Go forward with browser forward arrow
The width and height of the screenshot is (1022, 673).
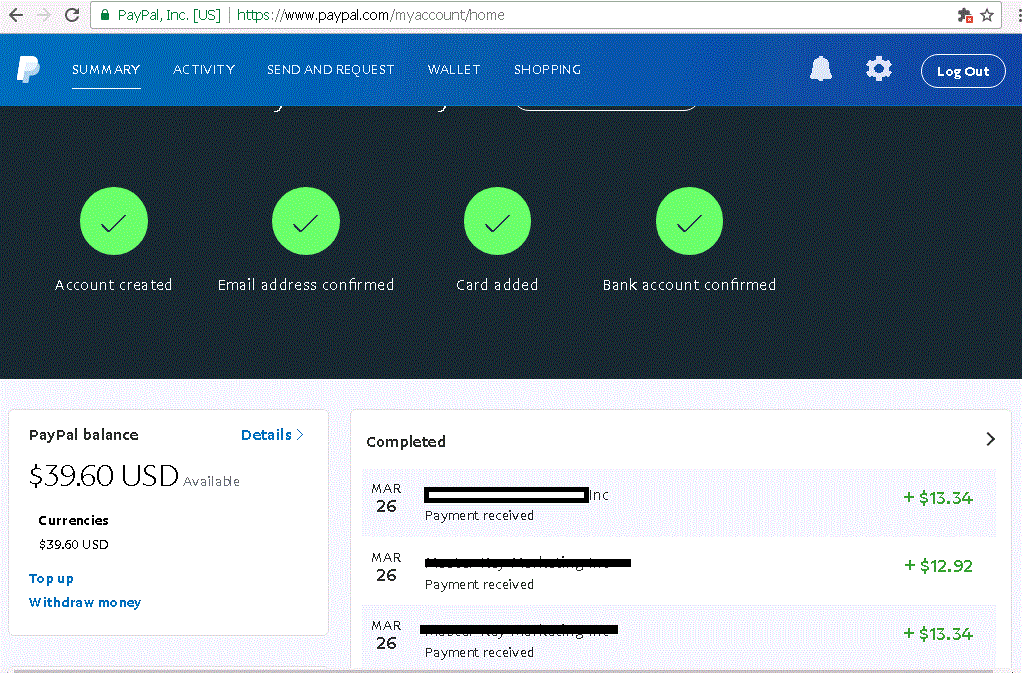44,15
